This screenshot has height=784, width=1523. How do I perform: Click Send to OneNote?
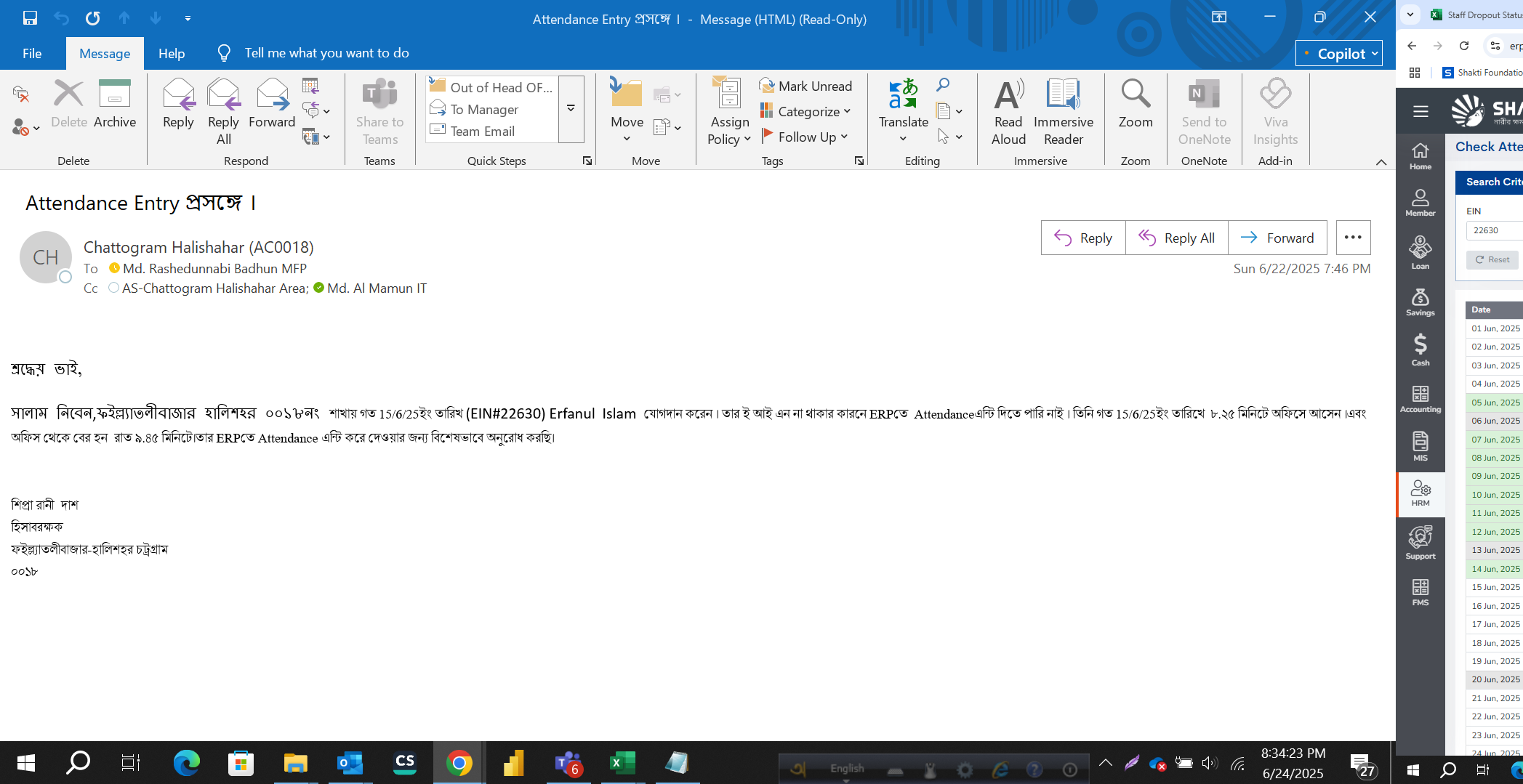[1204, 113]
